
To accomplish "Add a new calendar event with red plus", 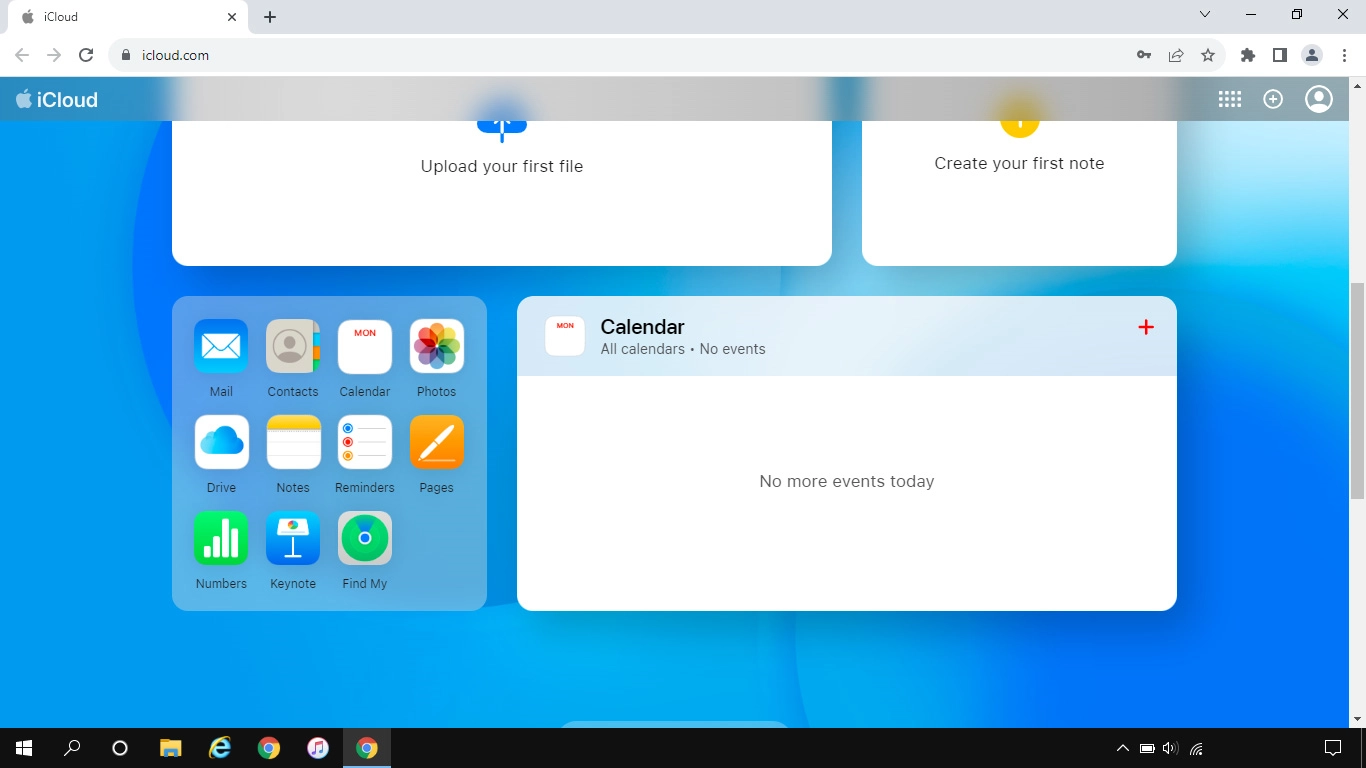I will click(1146, 327).
